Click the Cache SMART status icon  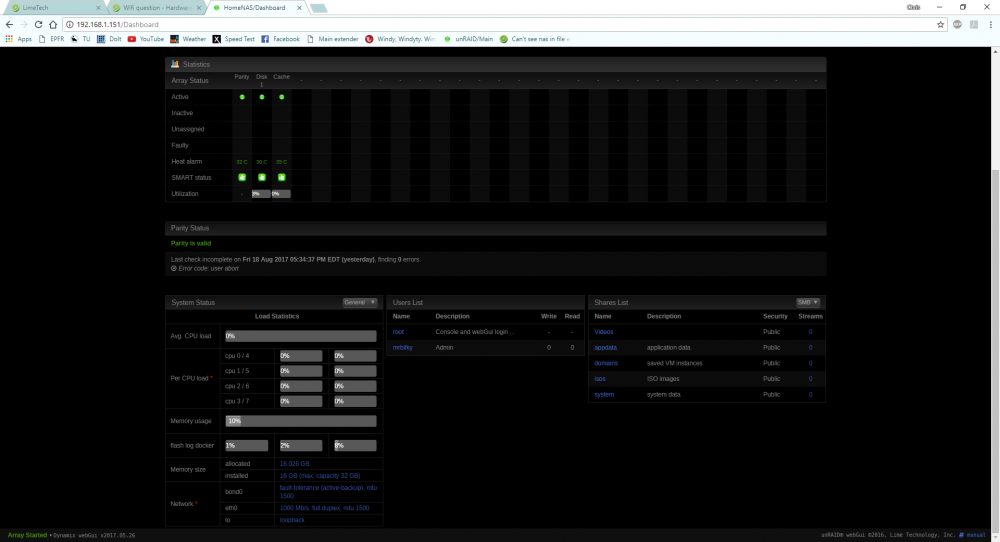click(281, 177)
